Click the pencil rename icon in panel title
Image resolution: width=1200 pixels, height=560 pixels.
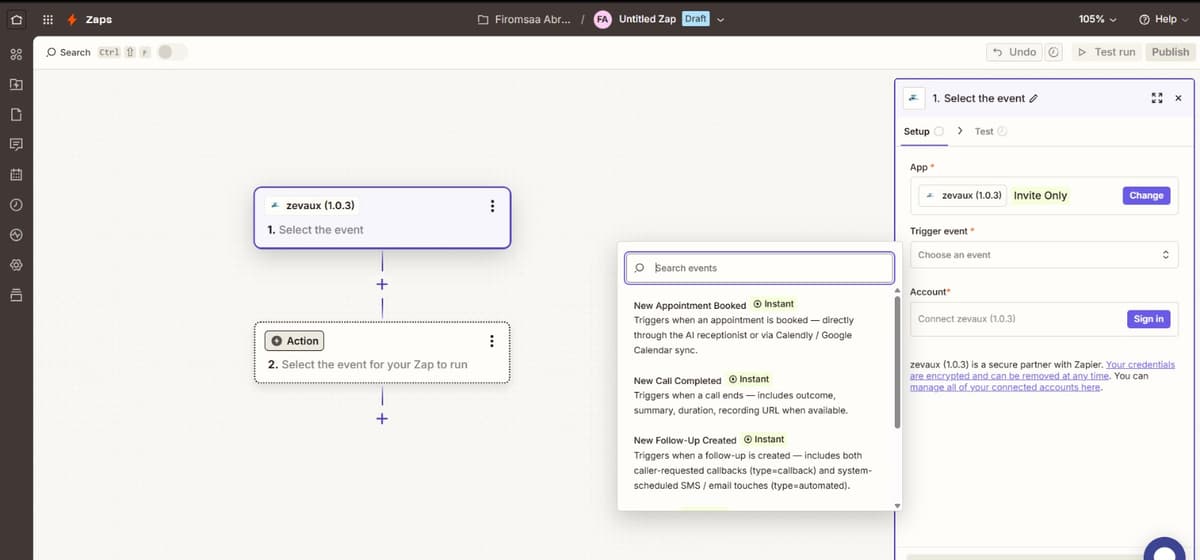tap(1033, 98)
